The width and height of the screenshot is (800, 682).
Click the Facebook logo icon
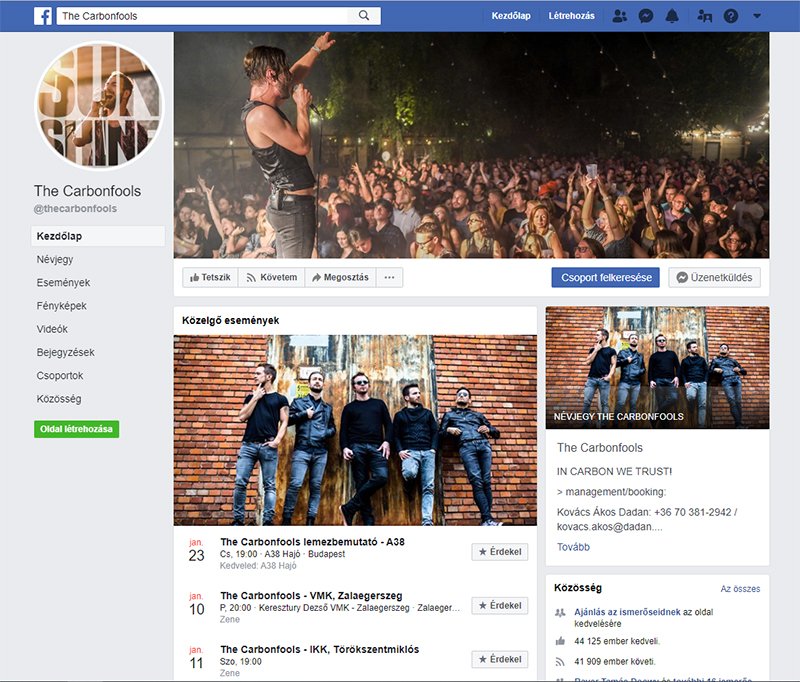tap(43, 16)
